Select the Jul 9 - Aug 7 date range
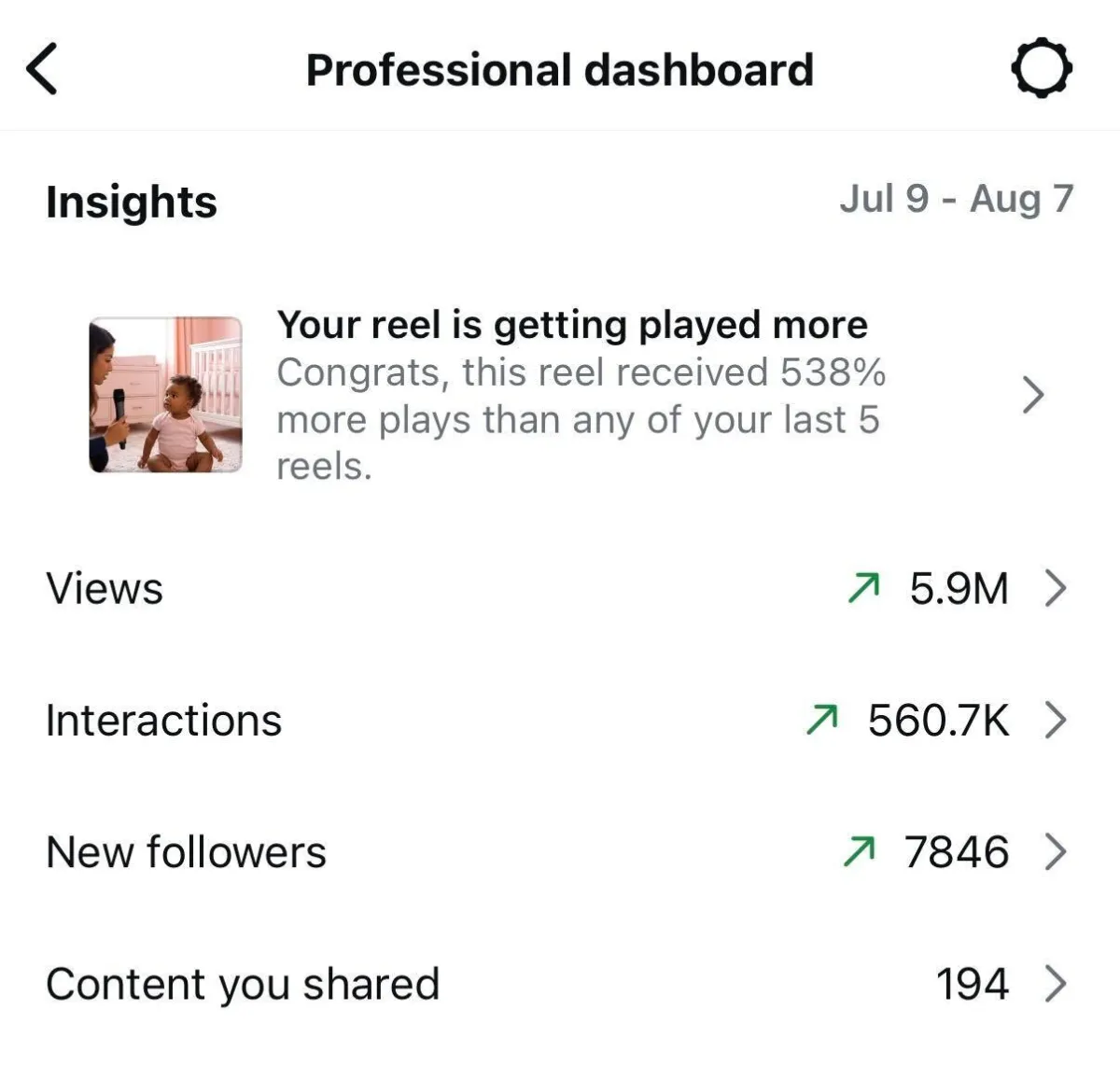Viewport: 1120px width, 1080px height. point(957,199)
